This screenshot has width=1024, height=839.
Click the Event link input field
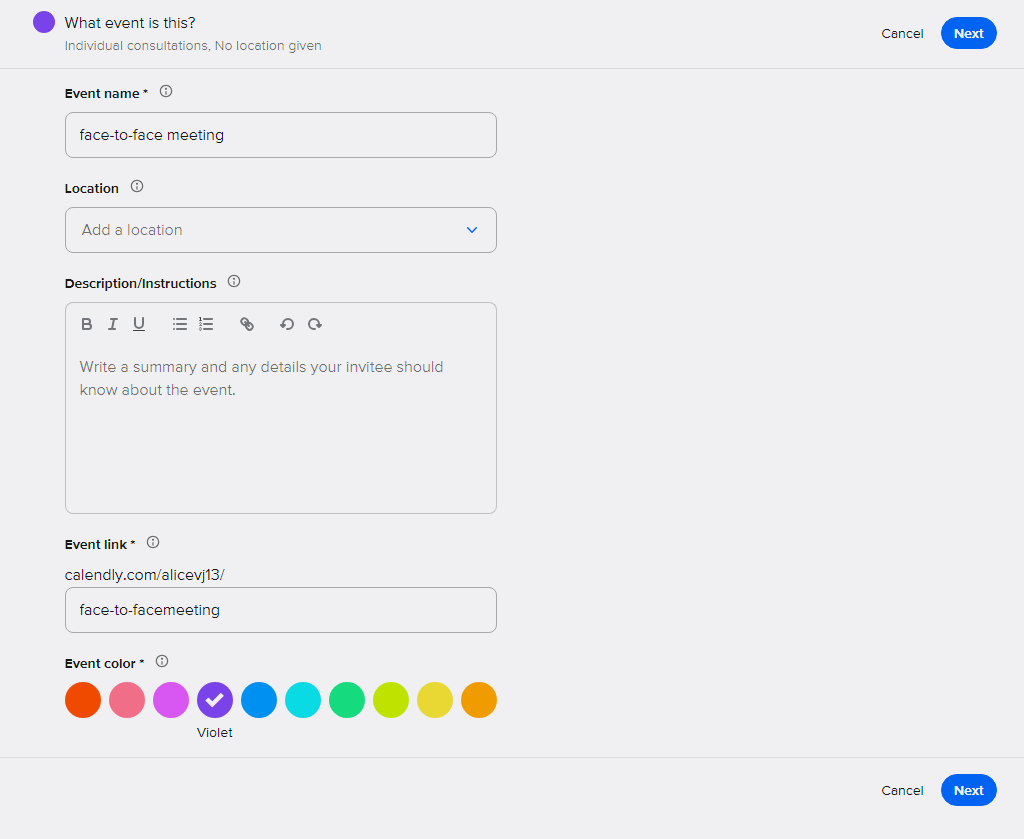[x=281, y=610]
